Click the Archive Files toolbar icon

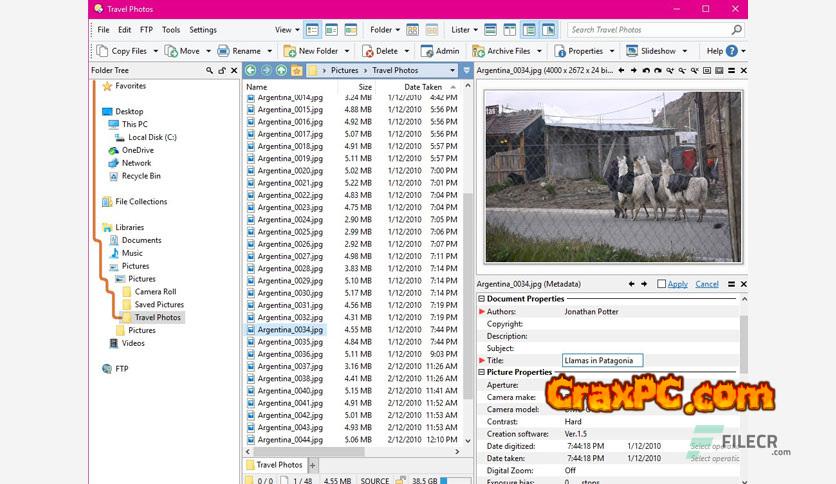(x=479, y=51)
